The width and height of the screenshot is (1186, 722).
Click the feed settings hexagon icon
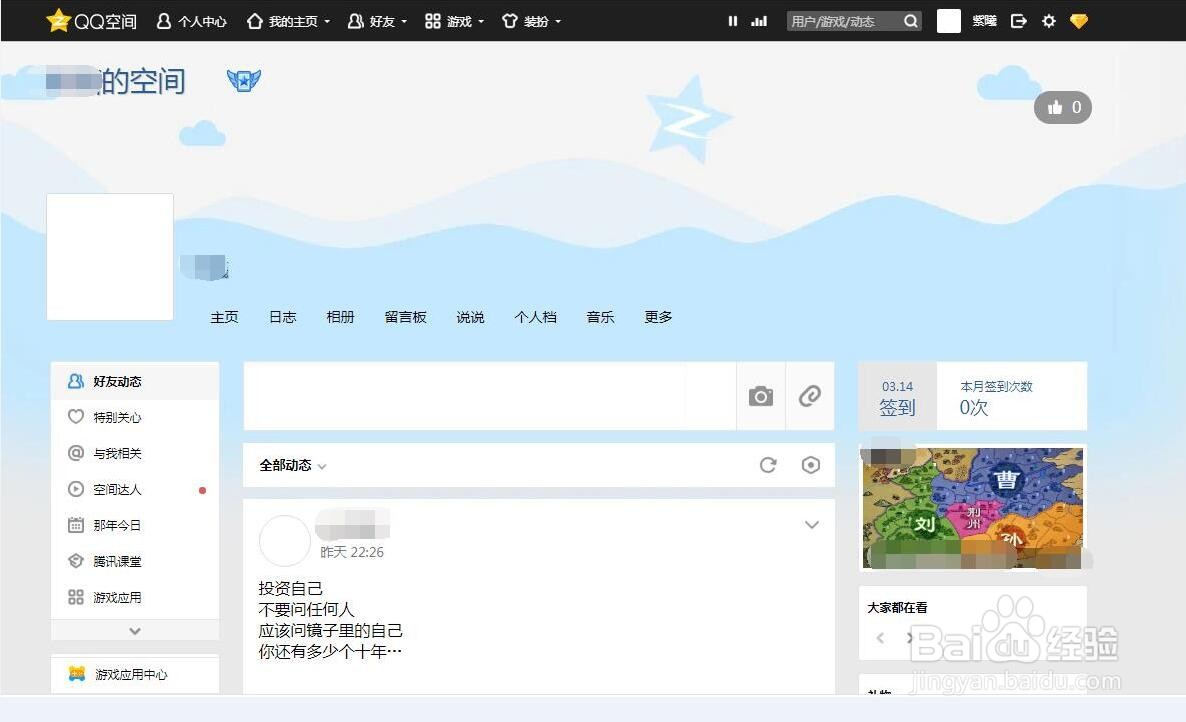810,465
